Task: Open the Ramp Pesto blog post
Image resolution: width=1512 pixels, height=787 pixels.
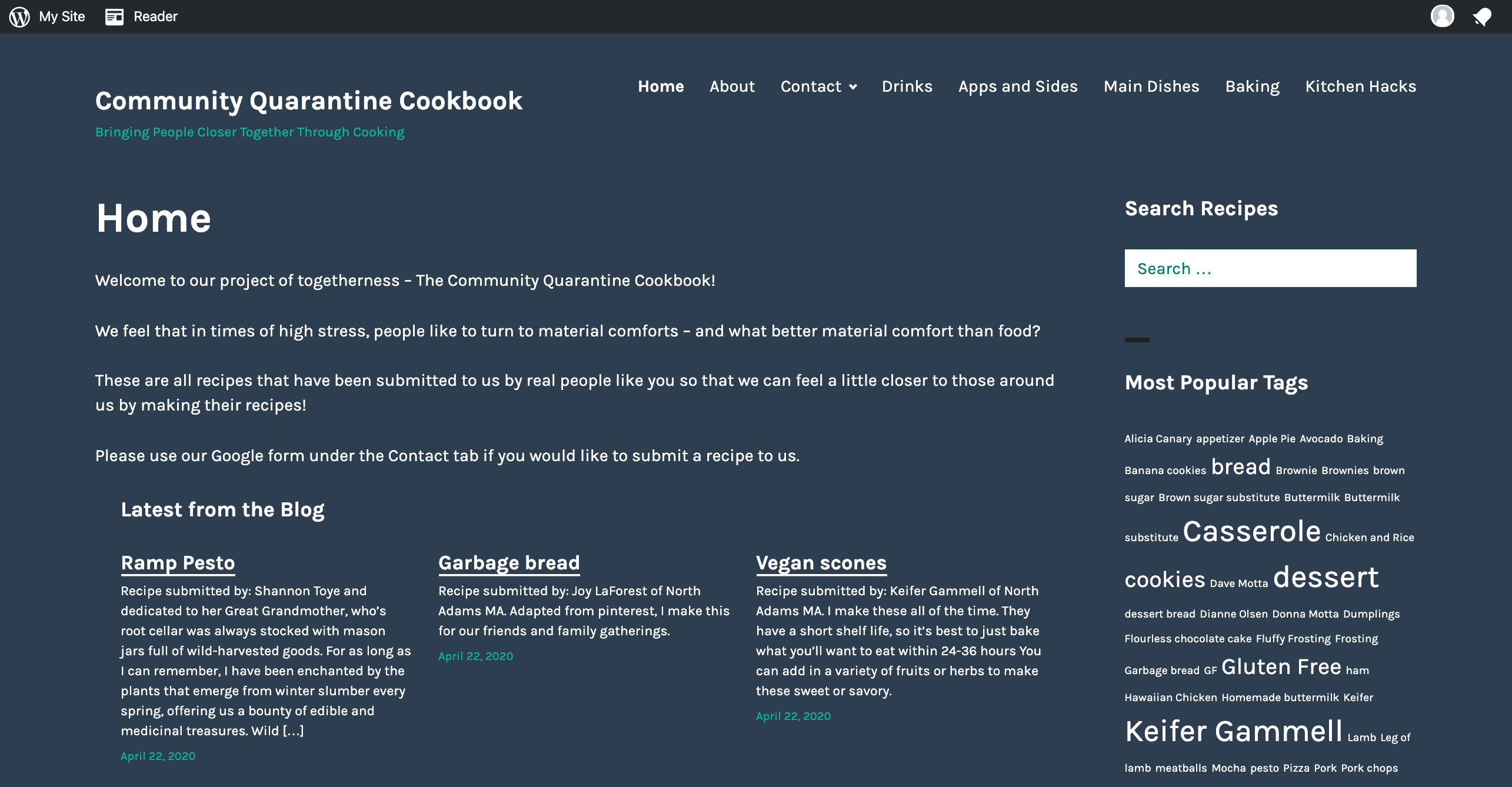Action: pos(178,562)
